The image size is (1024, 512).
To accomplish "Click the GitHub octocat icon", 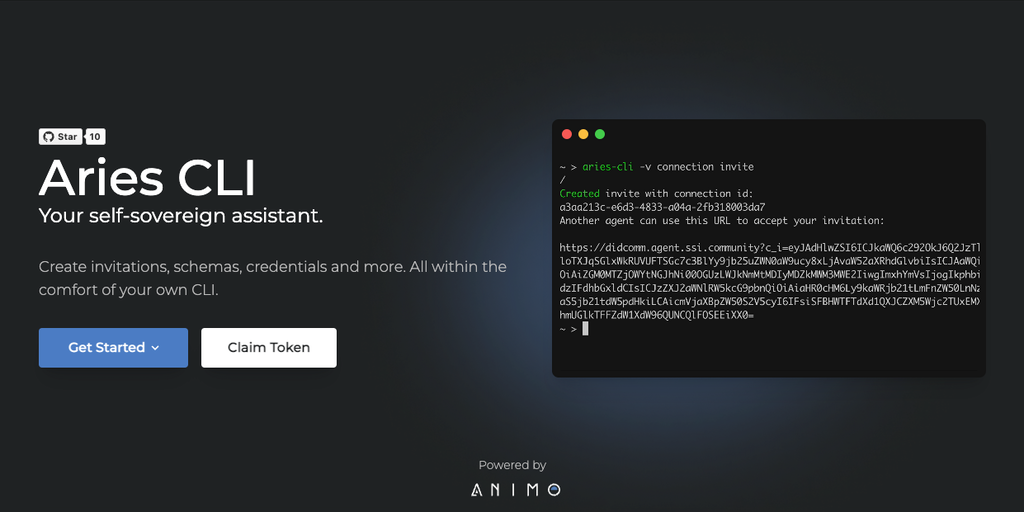I will 48,137.
